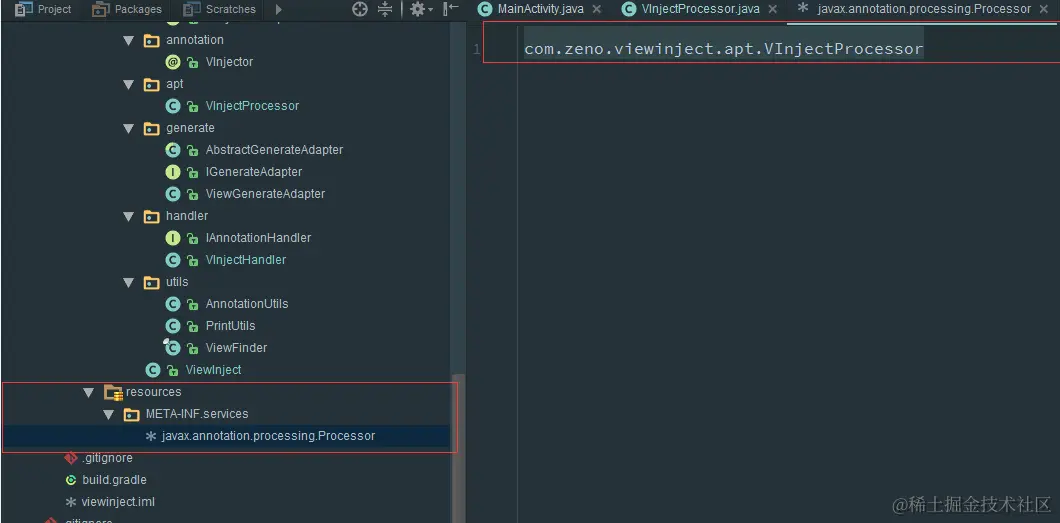Collapse the utils package
The image size is (1060, 523).
click(128, 282)
